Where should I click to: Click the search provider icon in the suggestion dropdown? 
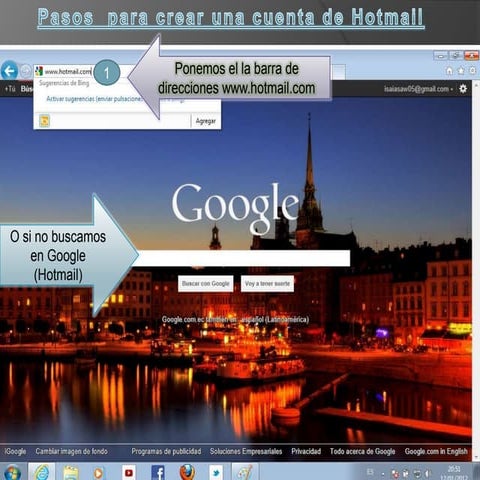pyautogui.click(x=44, y=121)
